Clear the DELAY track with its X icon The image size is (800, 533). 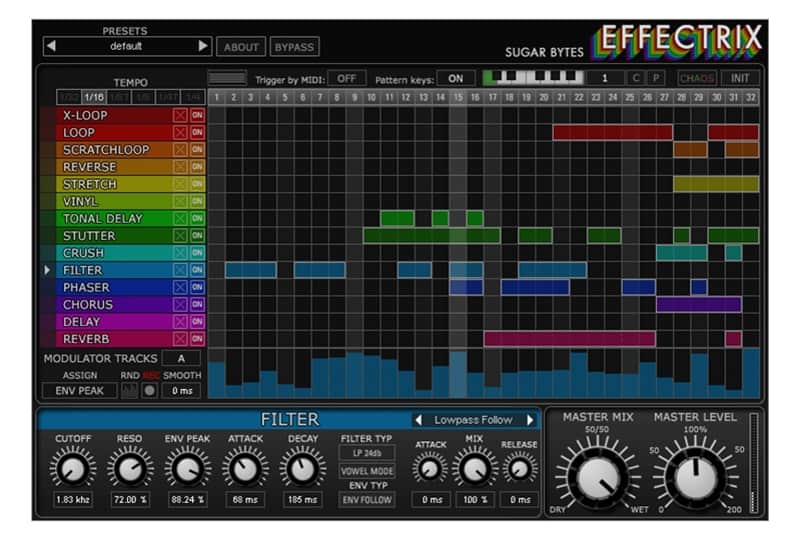point(180,322)
